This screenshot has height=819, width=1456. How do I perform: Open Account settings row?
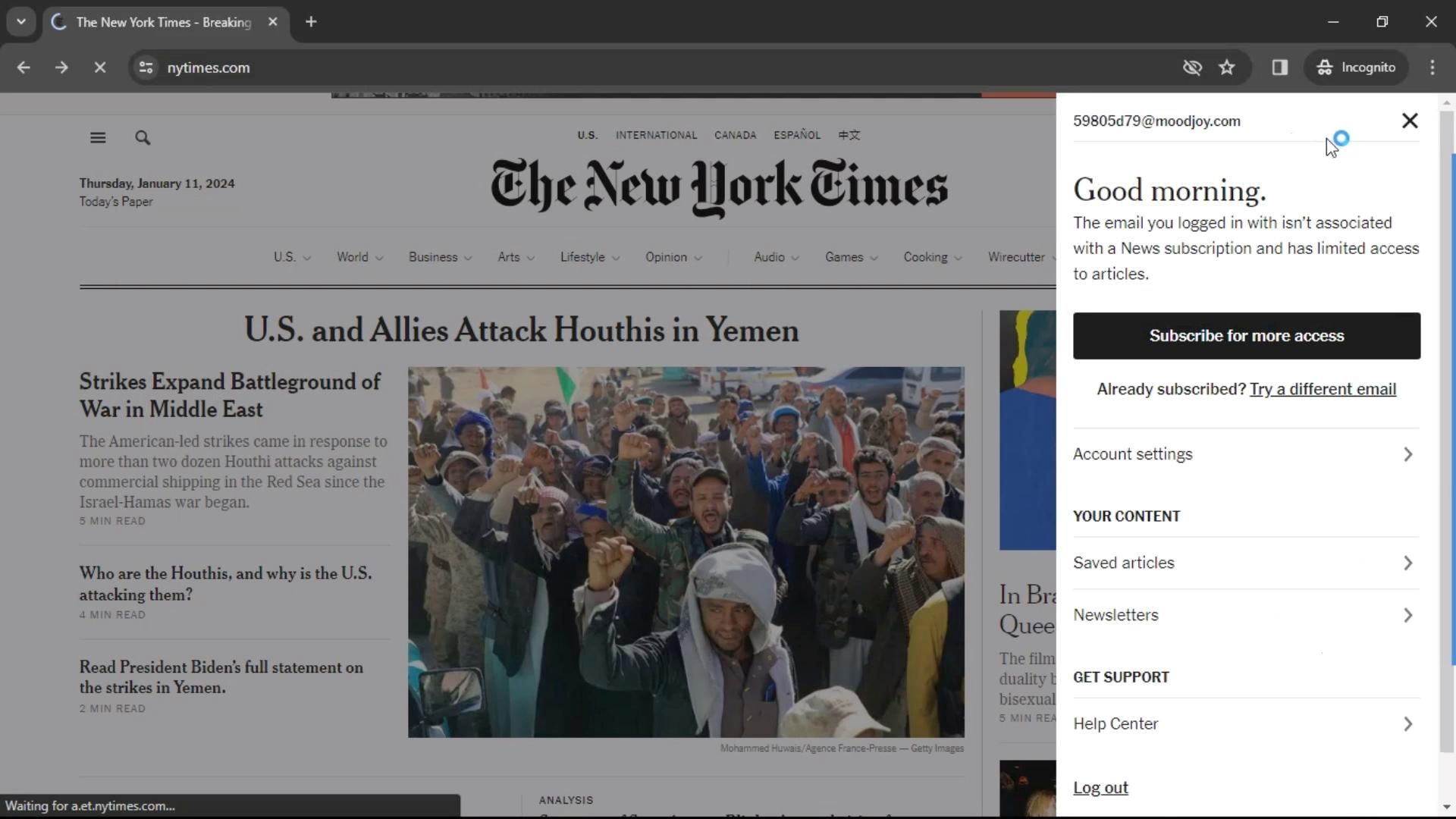click(x=1246, y=454)
